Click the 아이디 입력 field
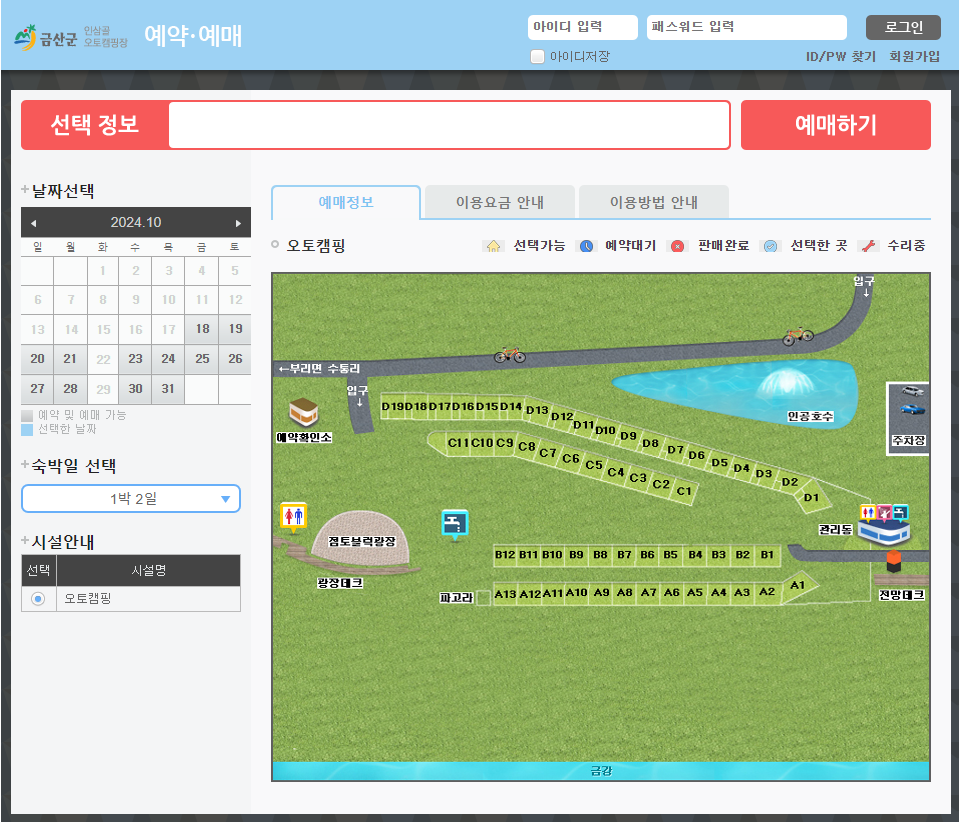 pos(583,28)
